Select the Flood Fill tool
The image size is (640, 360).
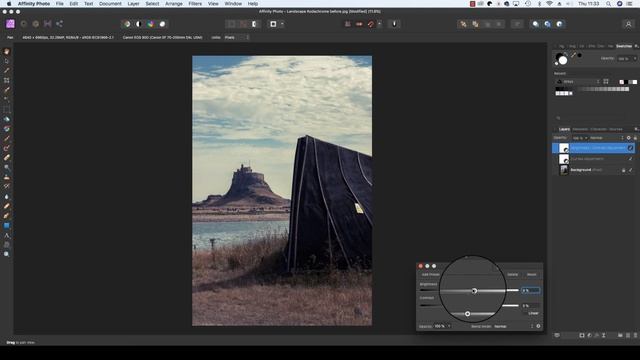(7, 119)
